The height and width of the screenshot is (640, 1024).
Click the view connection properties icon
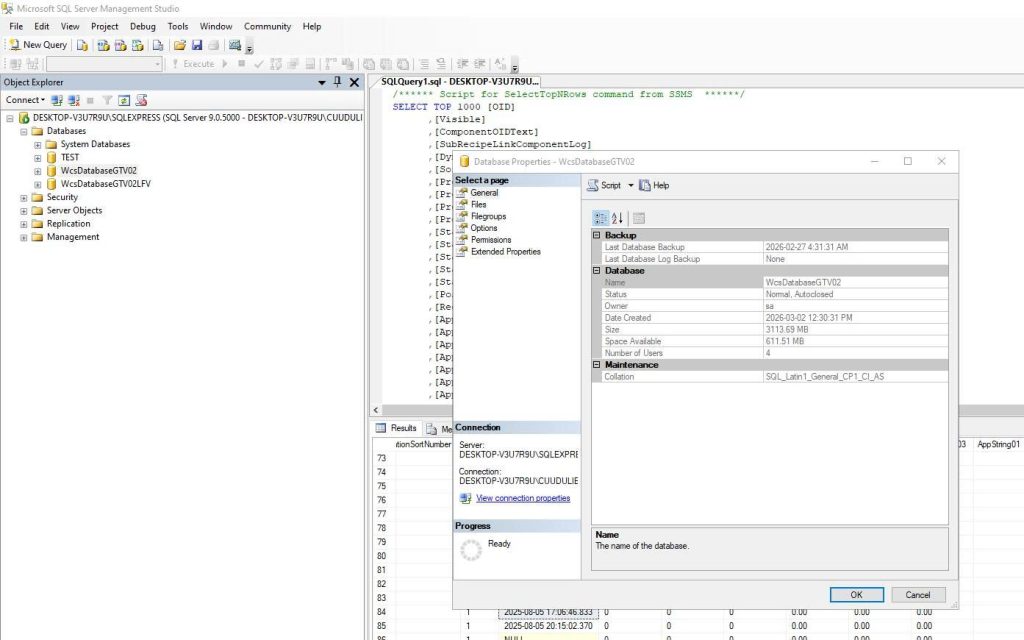click(x=465, y=498)
